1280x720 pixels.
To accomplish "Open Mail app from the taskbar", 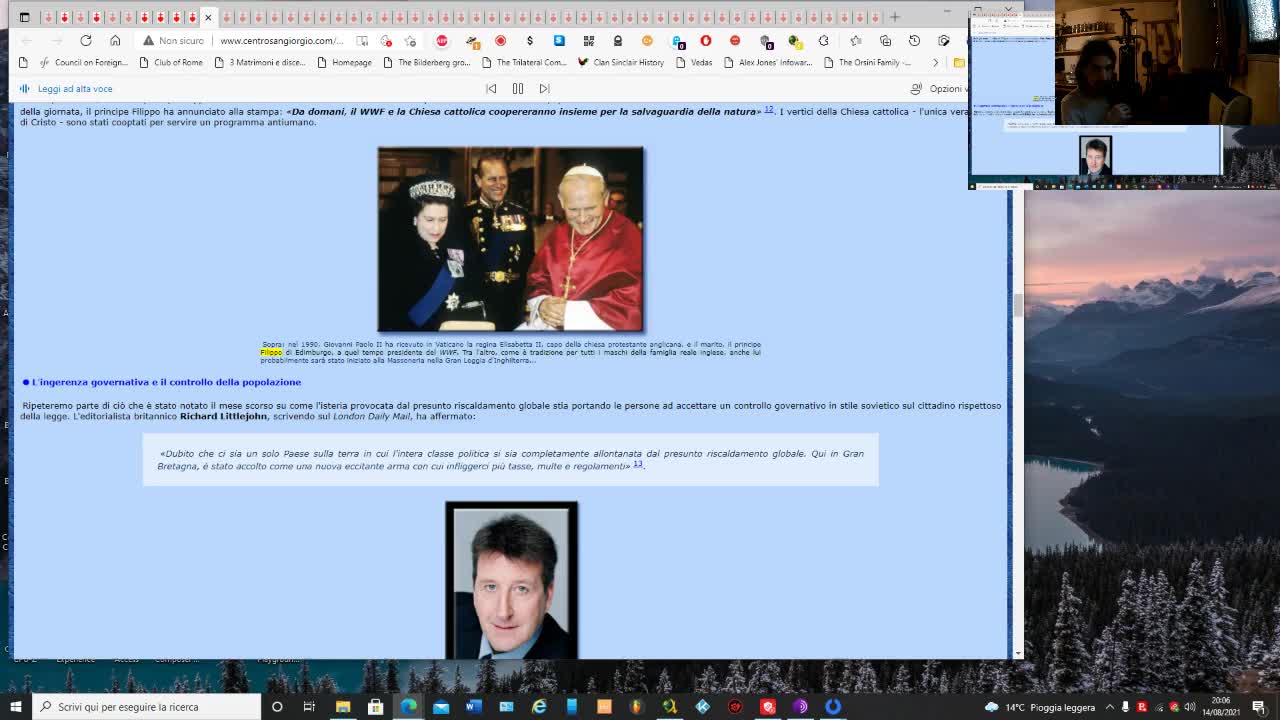I will tap(441, 707).
